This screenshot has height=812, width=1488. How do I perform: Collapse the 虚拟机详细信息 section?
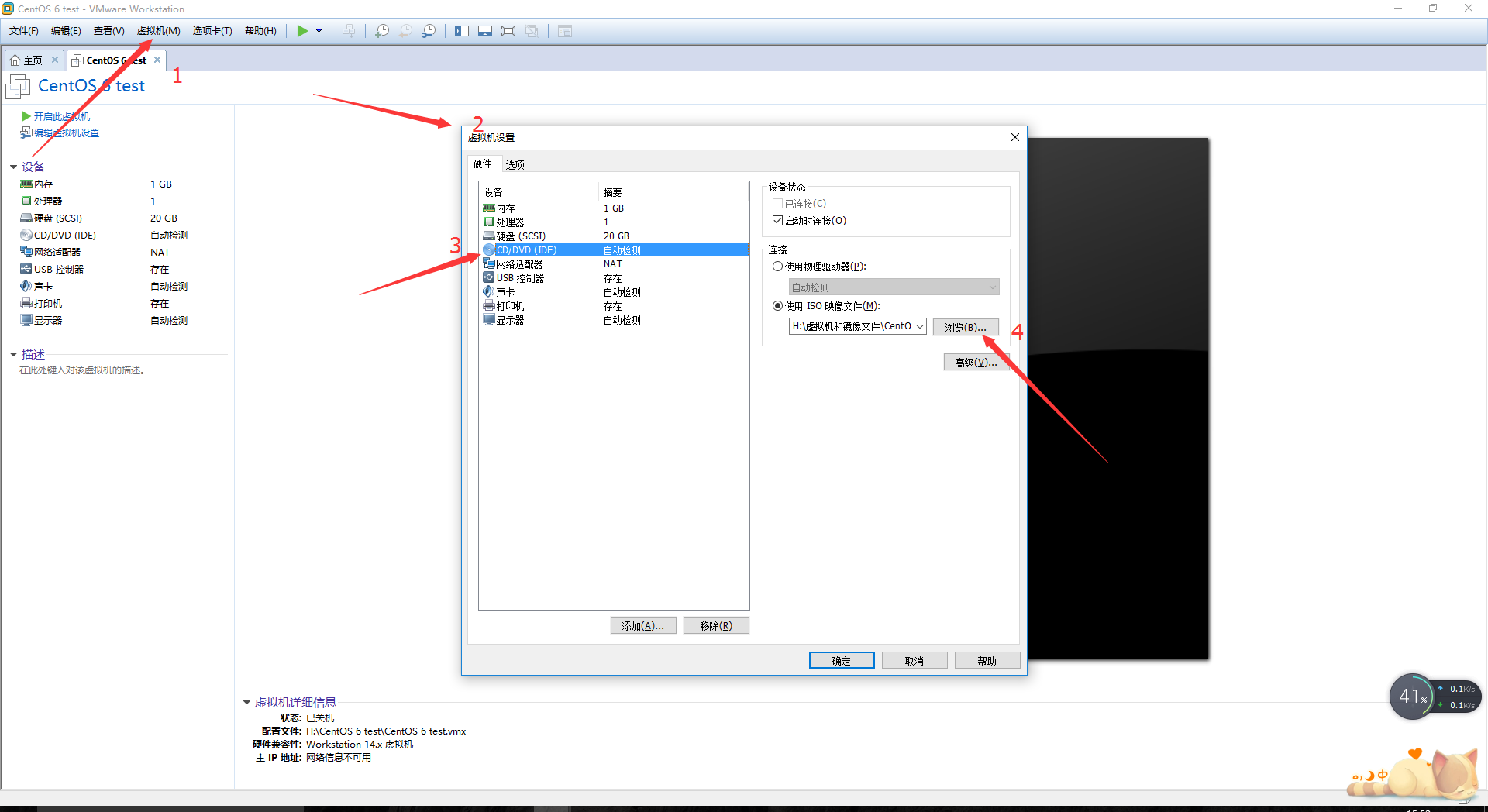[x=246, y=703]
